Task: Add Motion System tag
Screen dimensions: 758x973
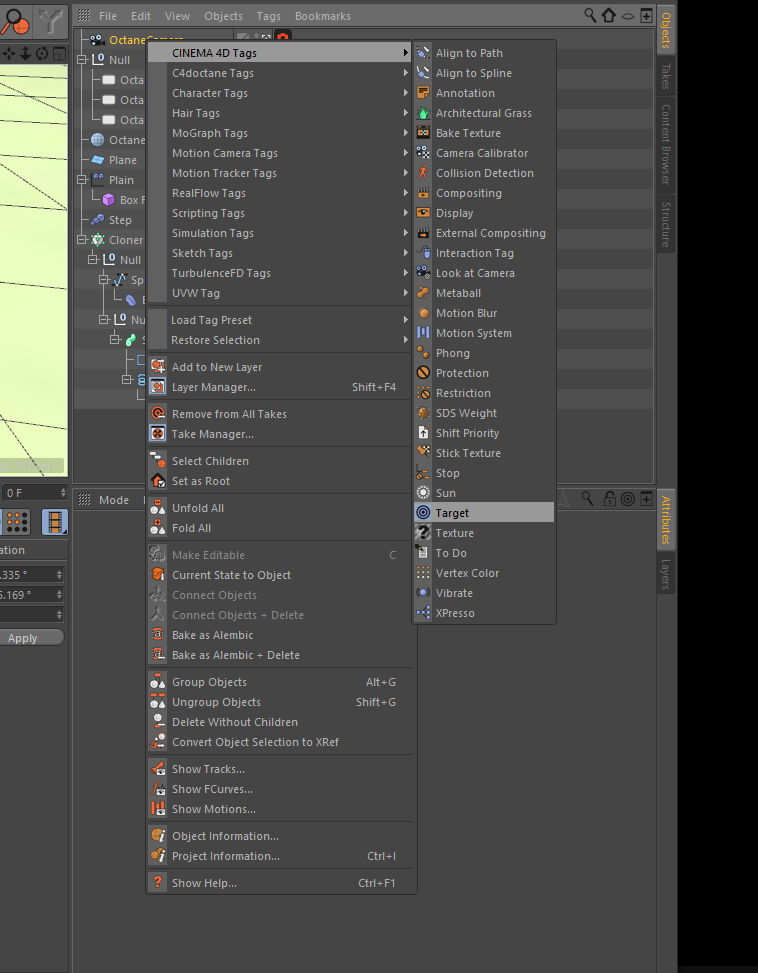Action: [x=484, y=333]
